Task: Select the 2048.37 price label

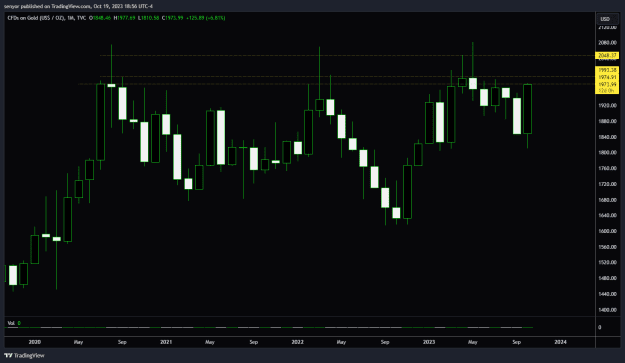Action: 607,55
